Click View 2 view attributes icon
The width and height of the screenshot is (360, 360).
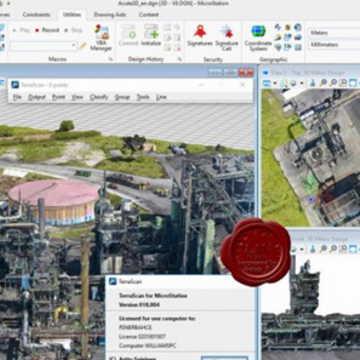(x=266, y=83)
